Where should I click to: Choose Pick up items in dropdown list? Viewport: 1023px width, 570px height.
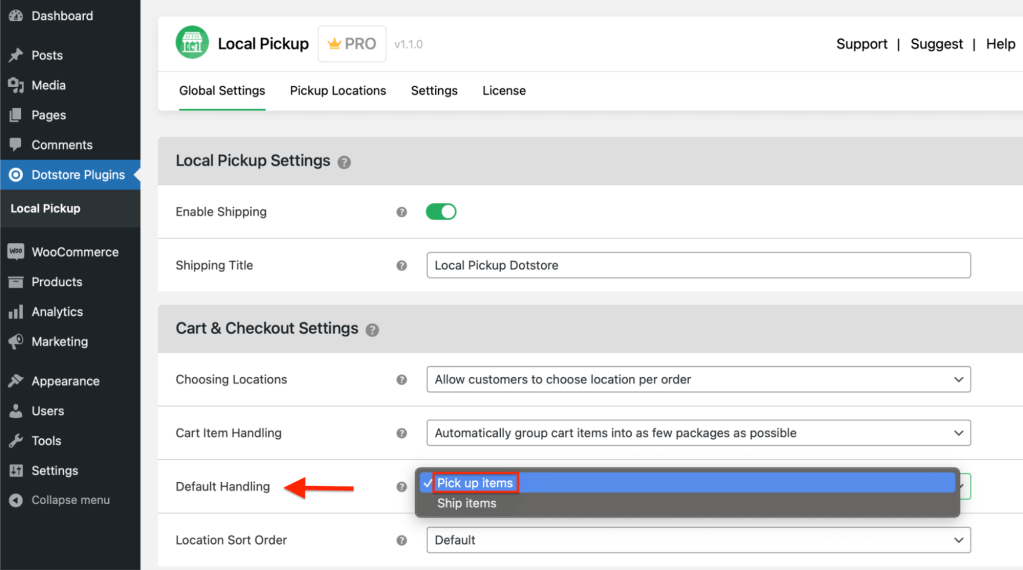pyautogui.click(x=475, y=483)
